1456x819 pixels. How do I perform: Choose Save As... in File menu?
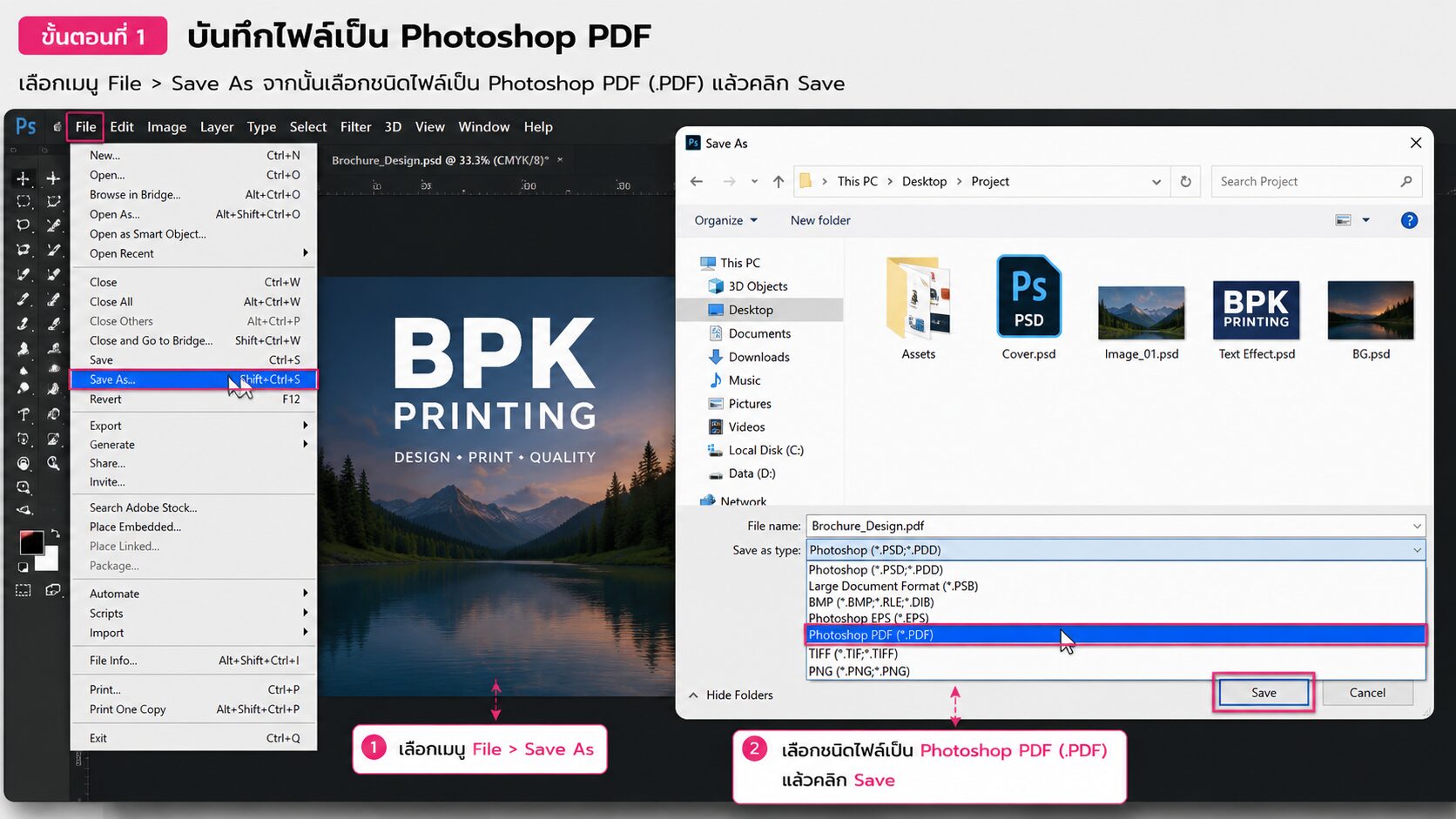(x=194, y=379)
